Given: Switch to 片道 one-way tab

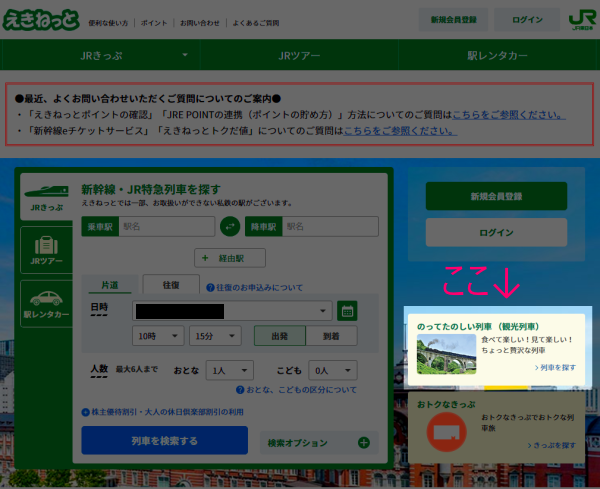Looking at the screenshot, I should coord(110,285).
